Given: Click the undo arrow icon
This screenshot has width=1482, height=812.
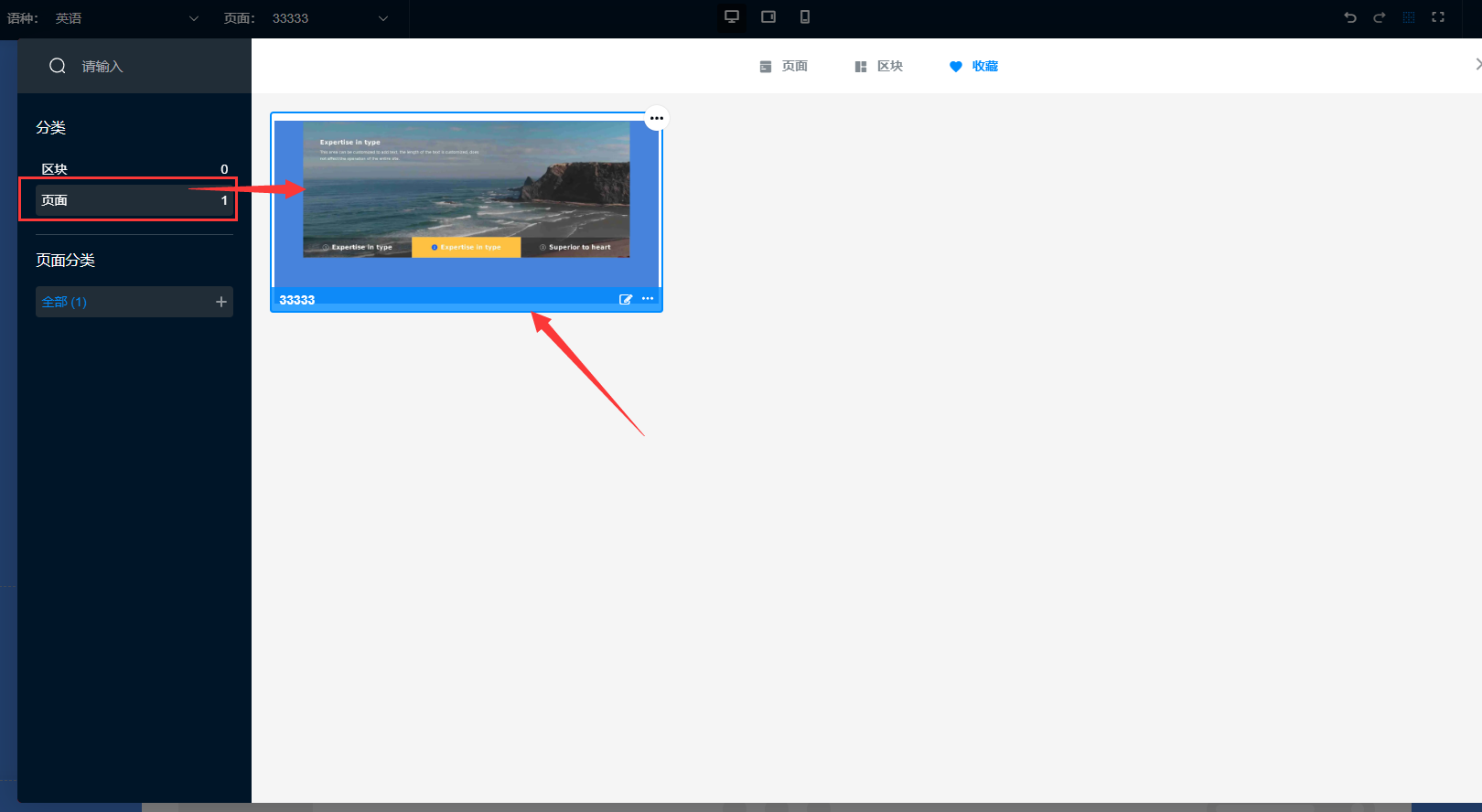Looking at the screenshot, I should coord(1350,17).
